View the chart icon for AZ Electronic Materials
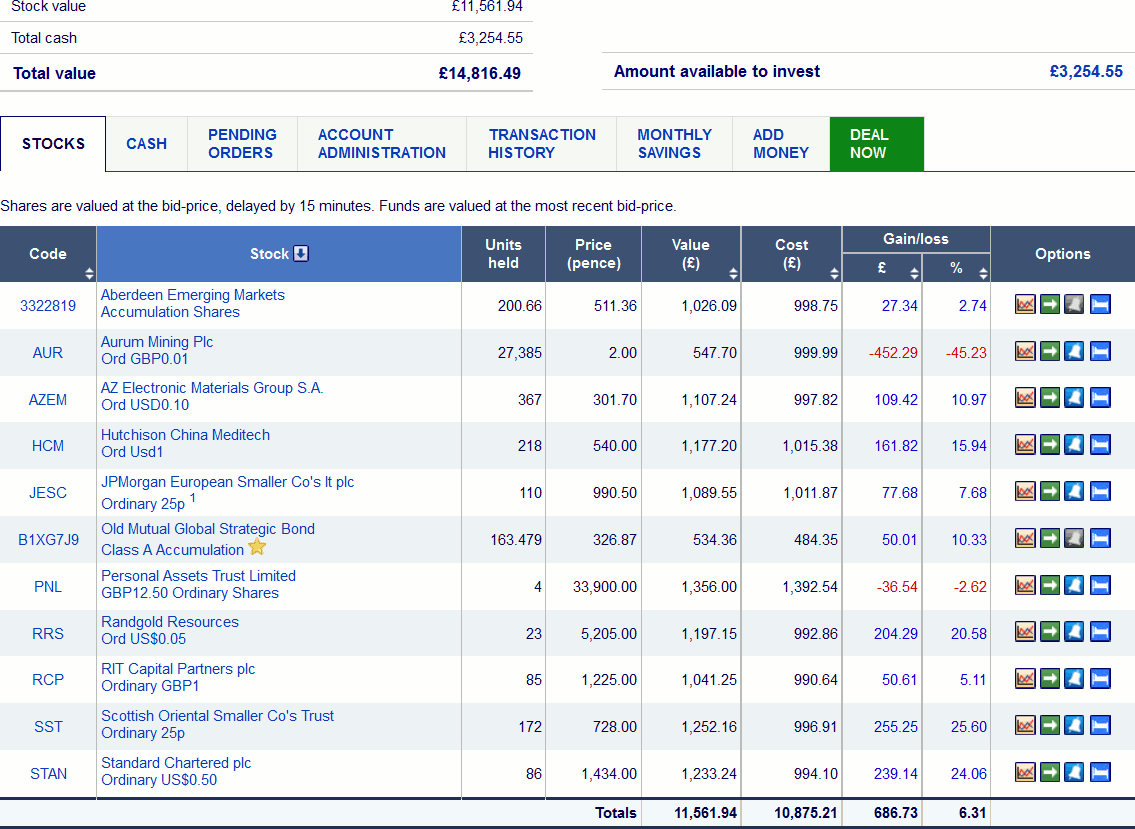This screenshot has width=1135, height=829. 1025,398
